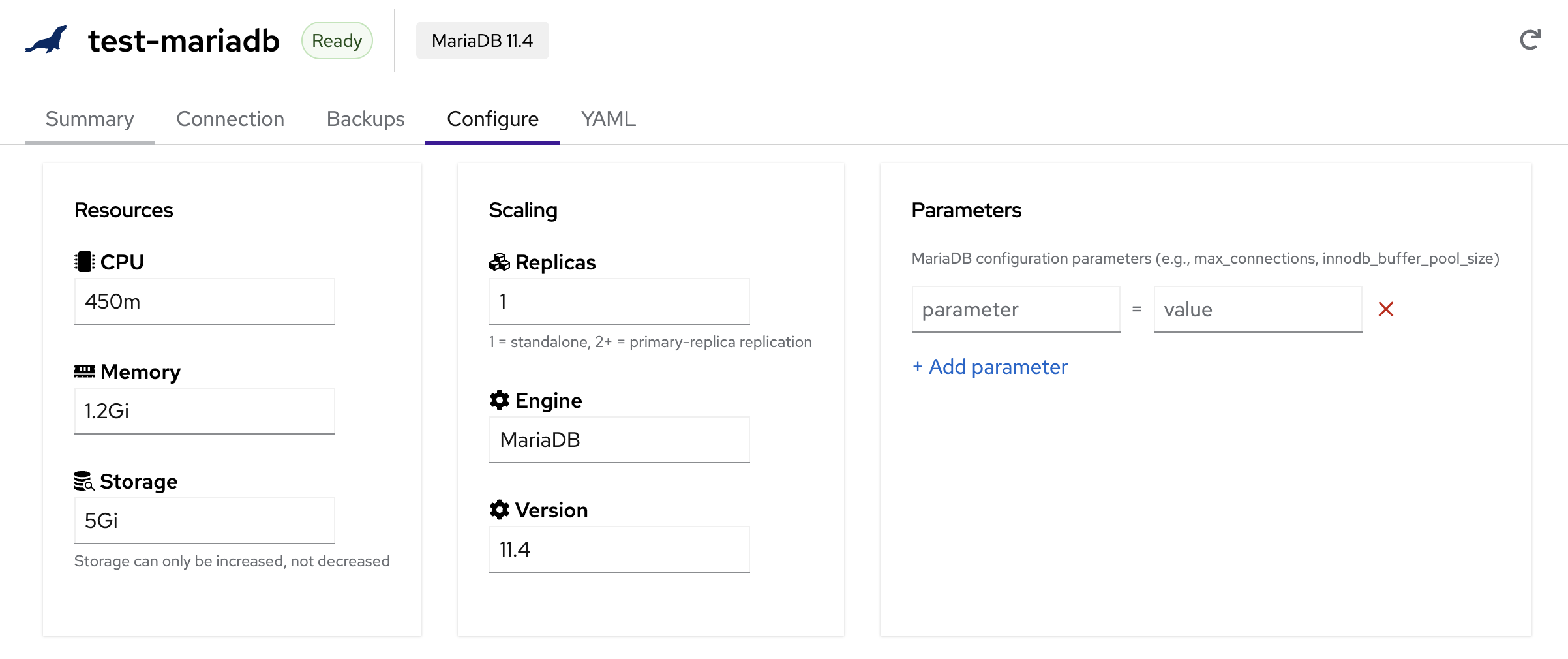Go to the Backups tab
This screenshot has height=659, width=1568.
(x=365, y=119)
